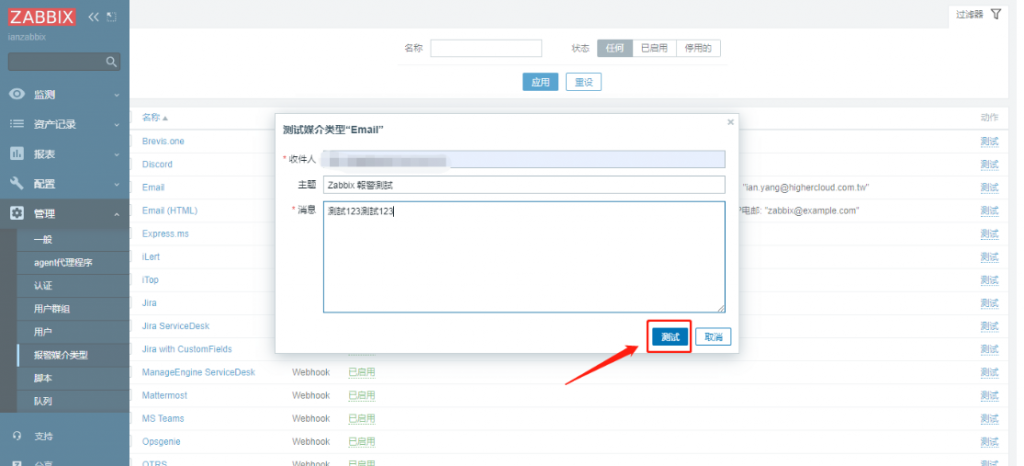Collapse the 管理 menu chevron
1024x466 pixels.
tap(117, 214)
